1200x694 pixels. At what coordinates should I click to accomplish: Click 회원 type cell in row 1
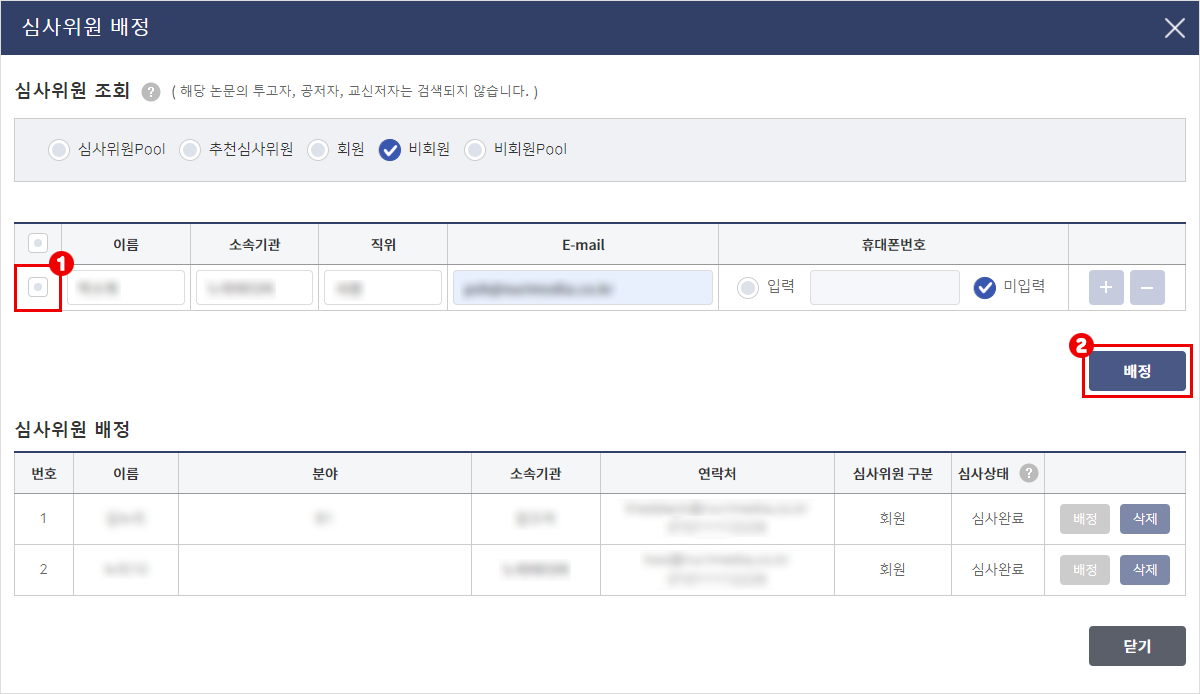[x=892, y=519]
